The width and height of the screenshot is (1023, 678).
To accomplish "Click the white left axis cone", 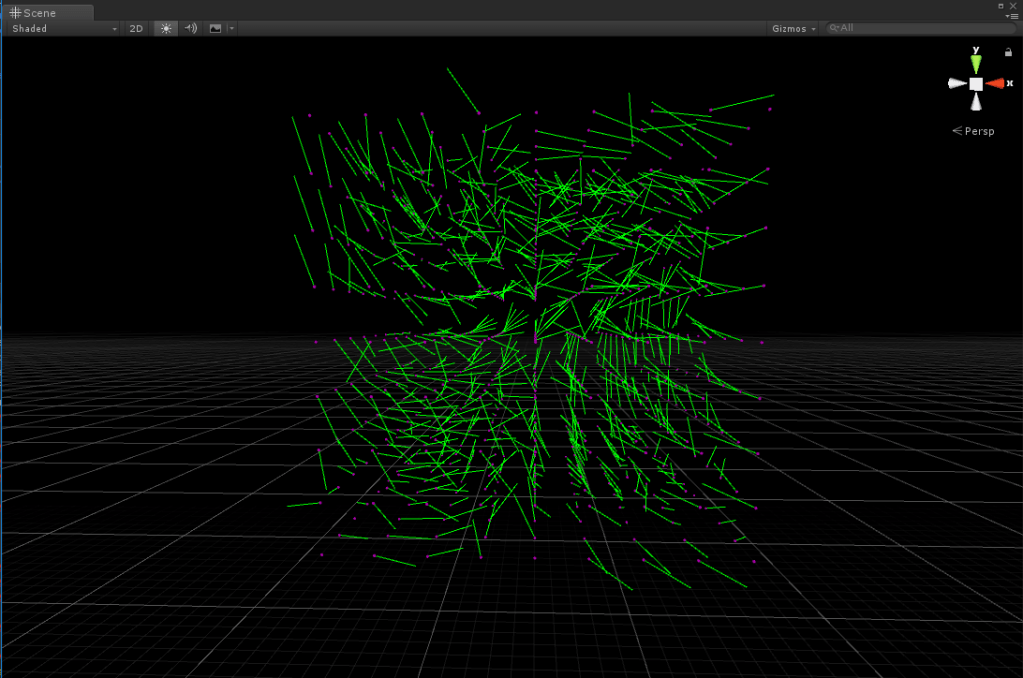I will (x=956, y=84).
